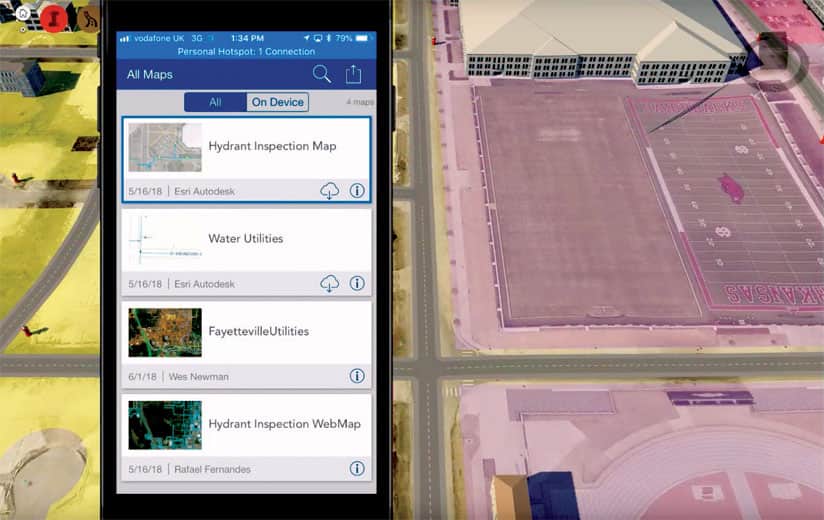
Task: Open the Hydrant Inspection WebMap thumbnail
Action: pos(165,425)
